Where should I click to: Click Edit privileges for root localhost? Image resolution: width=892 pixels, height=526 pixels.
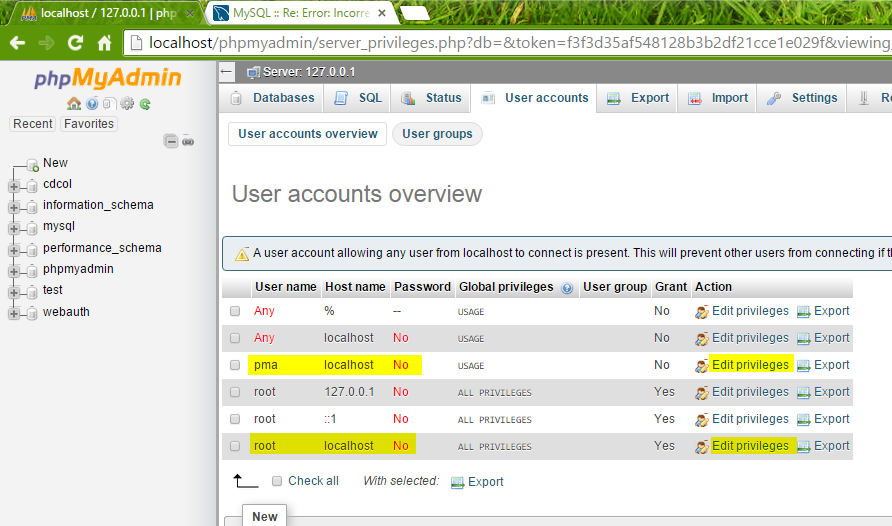750,446
